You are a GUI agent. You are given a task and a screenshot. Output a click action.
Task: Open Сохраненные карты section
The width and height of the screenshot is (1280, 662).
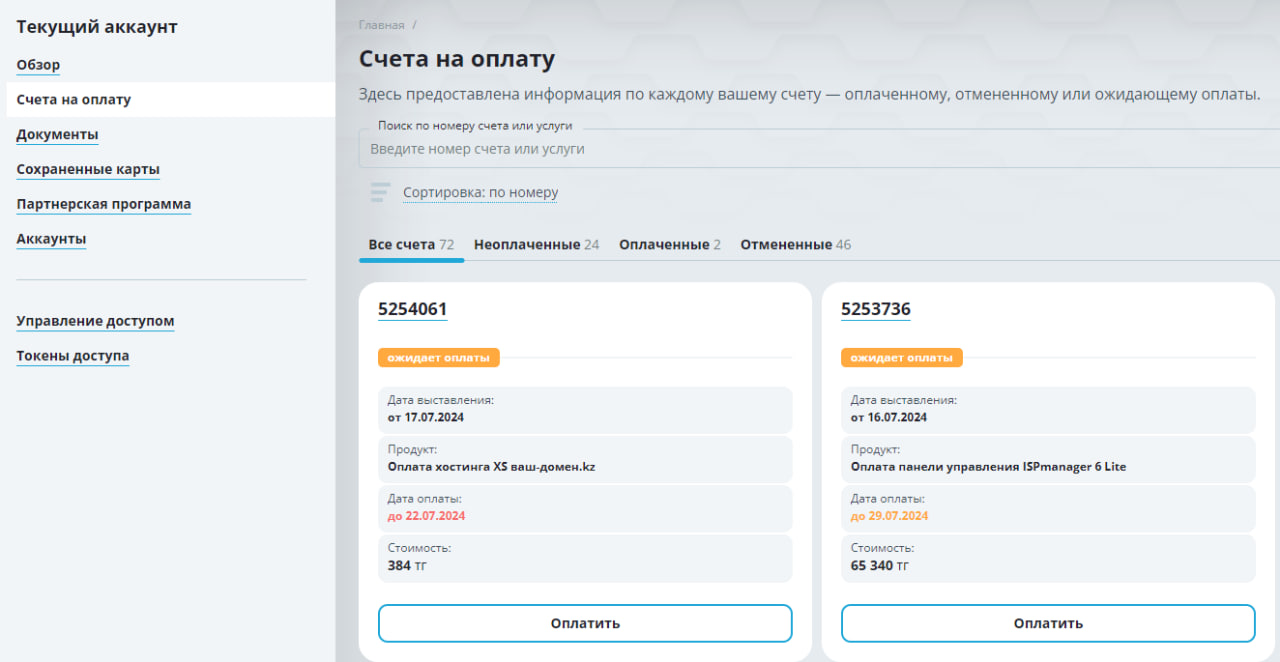click(88, 170)
